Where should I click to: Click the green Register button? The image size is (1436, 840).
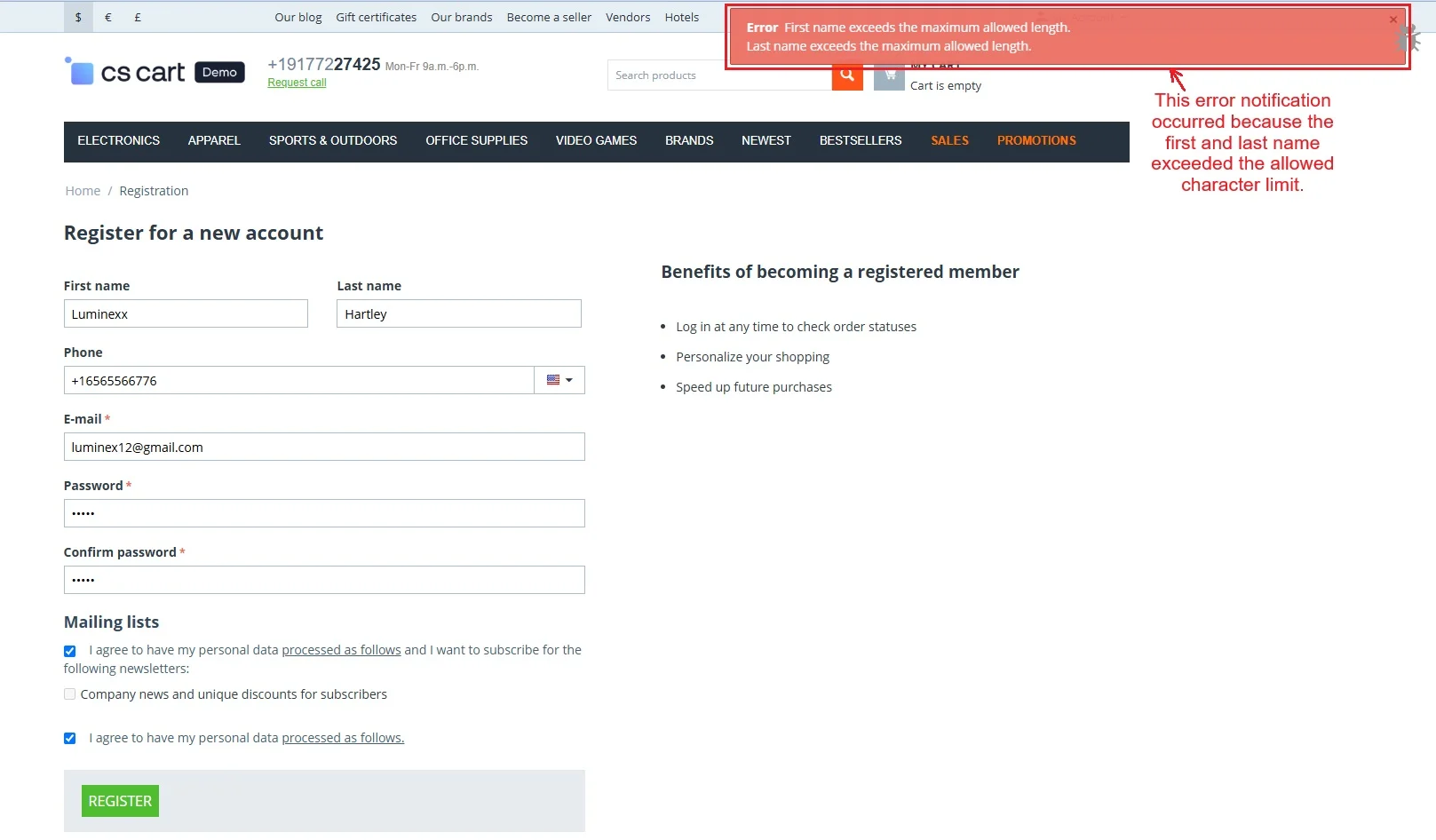(x=120, y=801)
